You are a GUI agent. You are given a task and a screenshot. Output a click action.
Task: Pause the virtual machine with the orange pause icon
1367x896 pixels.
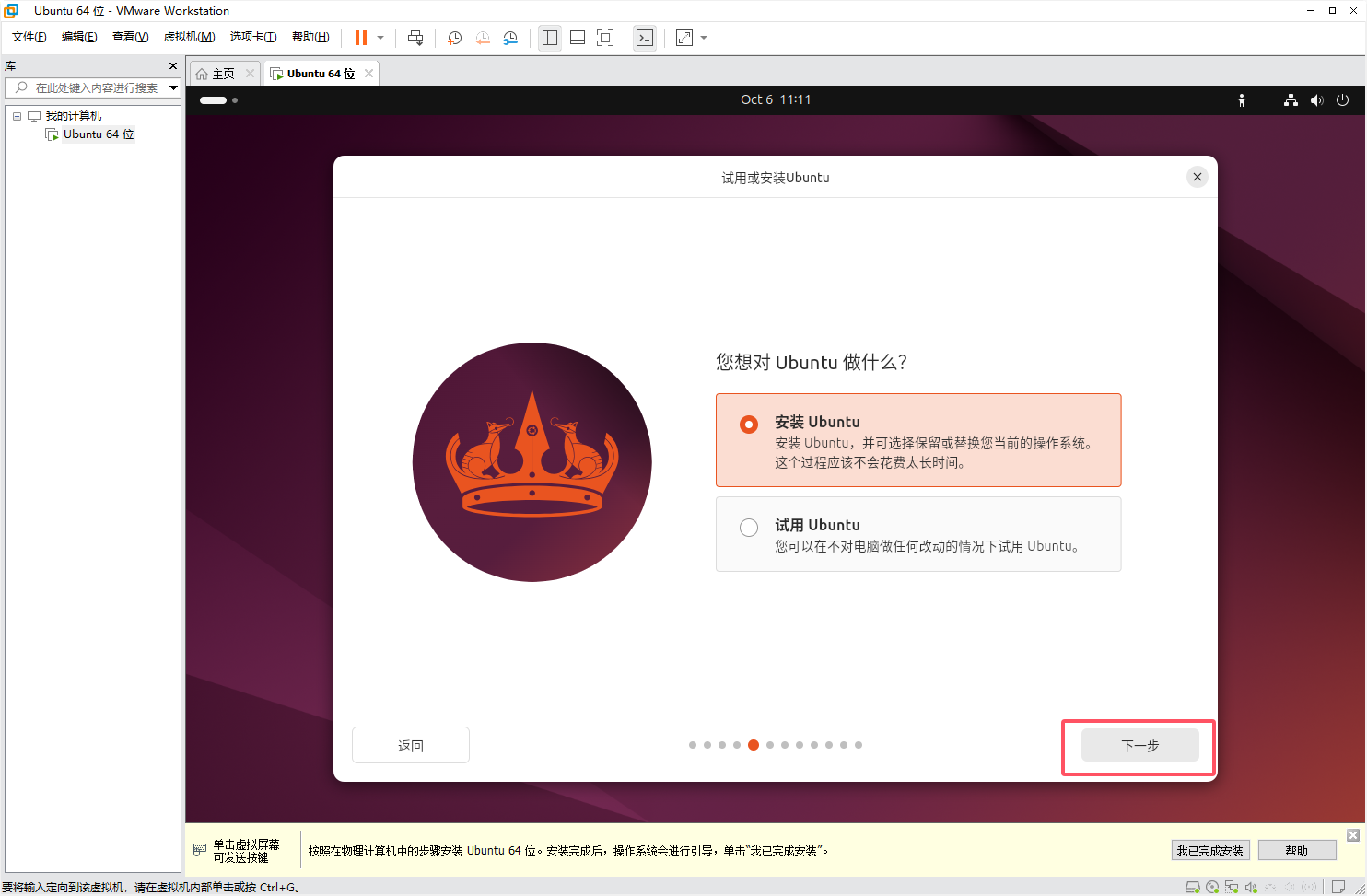pyautogui.click(x=361, y=38)
